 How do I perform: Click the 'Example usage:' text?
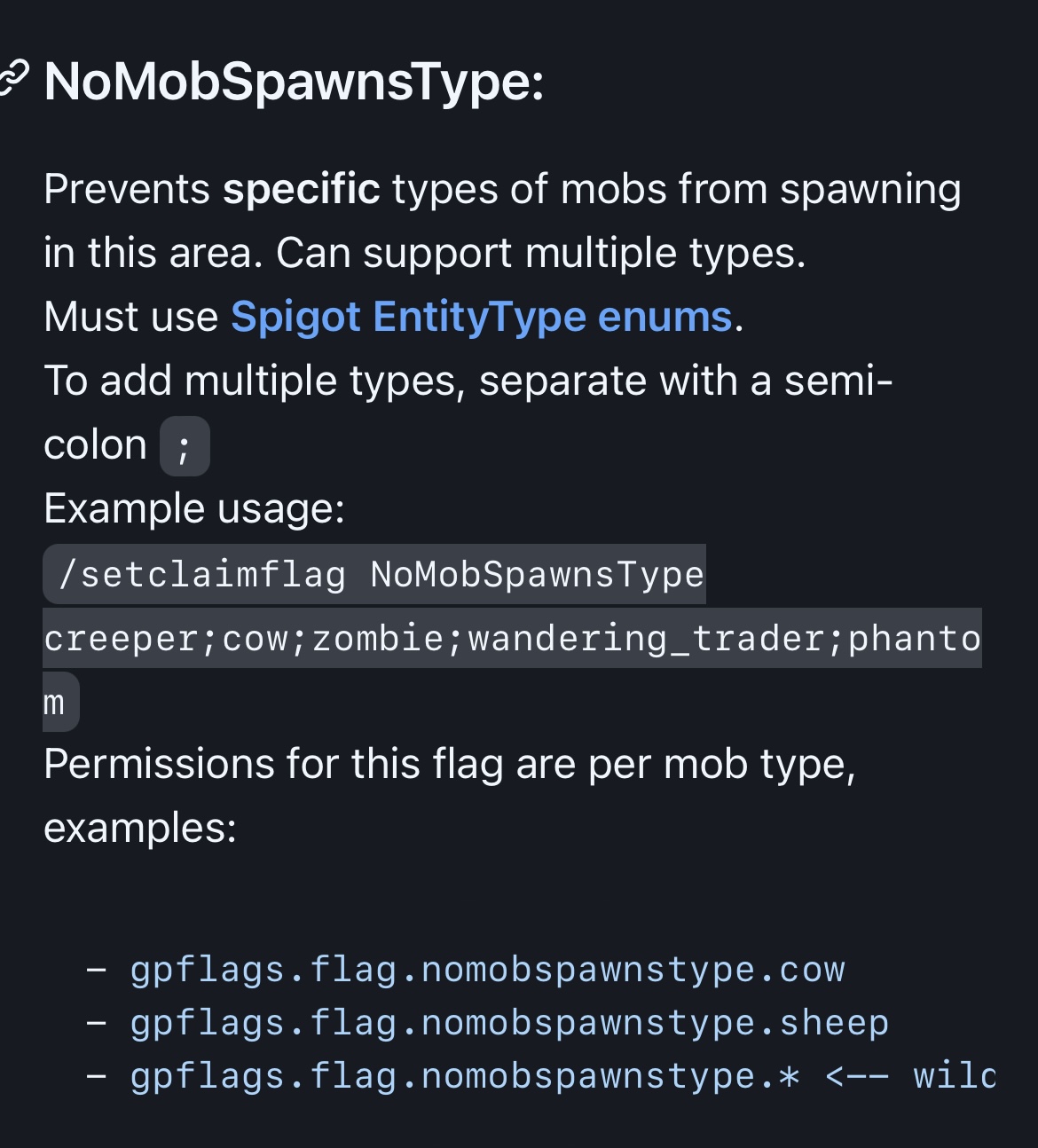tap(194, 508)
